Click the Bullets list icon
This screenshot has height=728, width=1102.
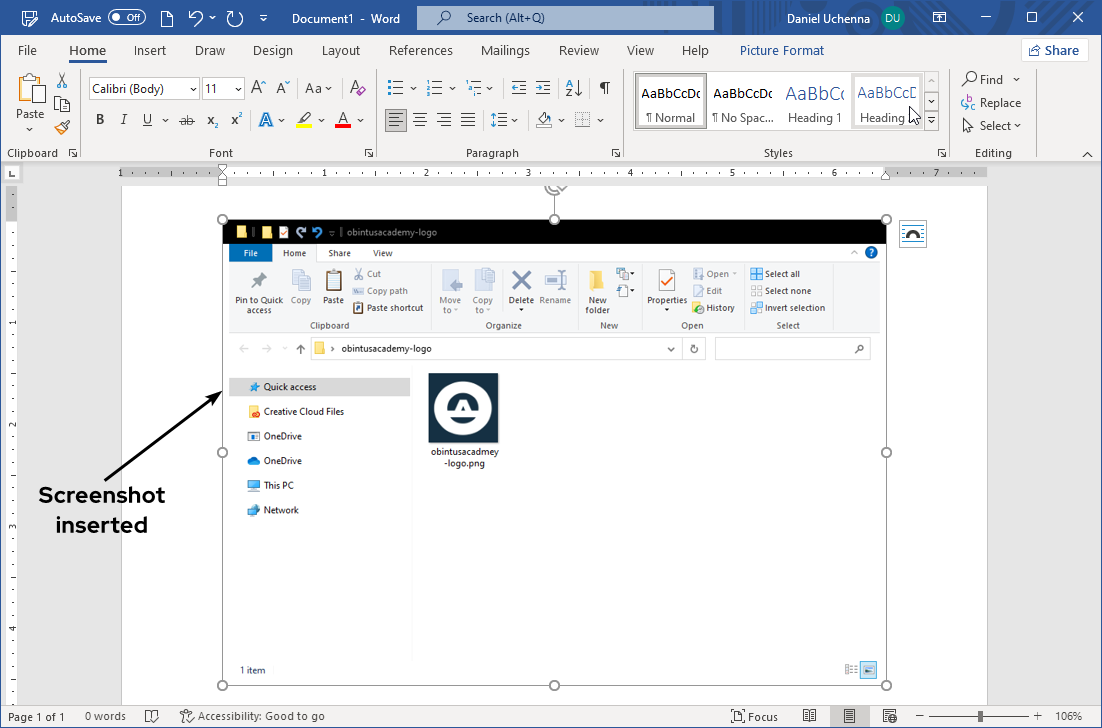click(395, 88)
